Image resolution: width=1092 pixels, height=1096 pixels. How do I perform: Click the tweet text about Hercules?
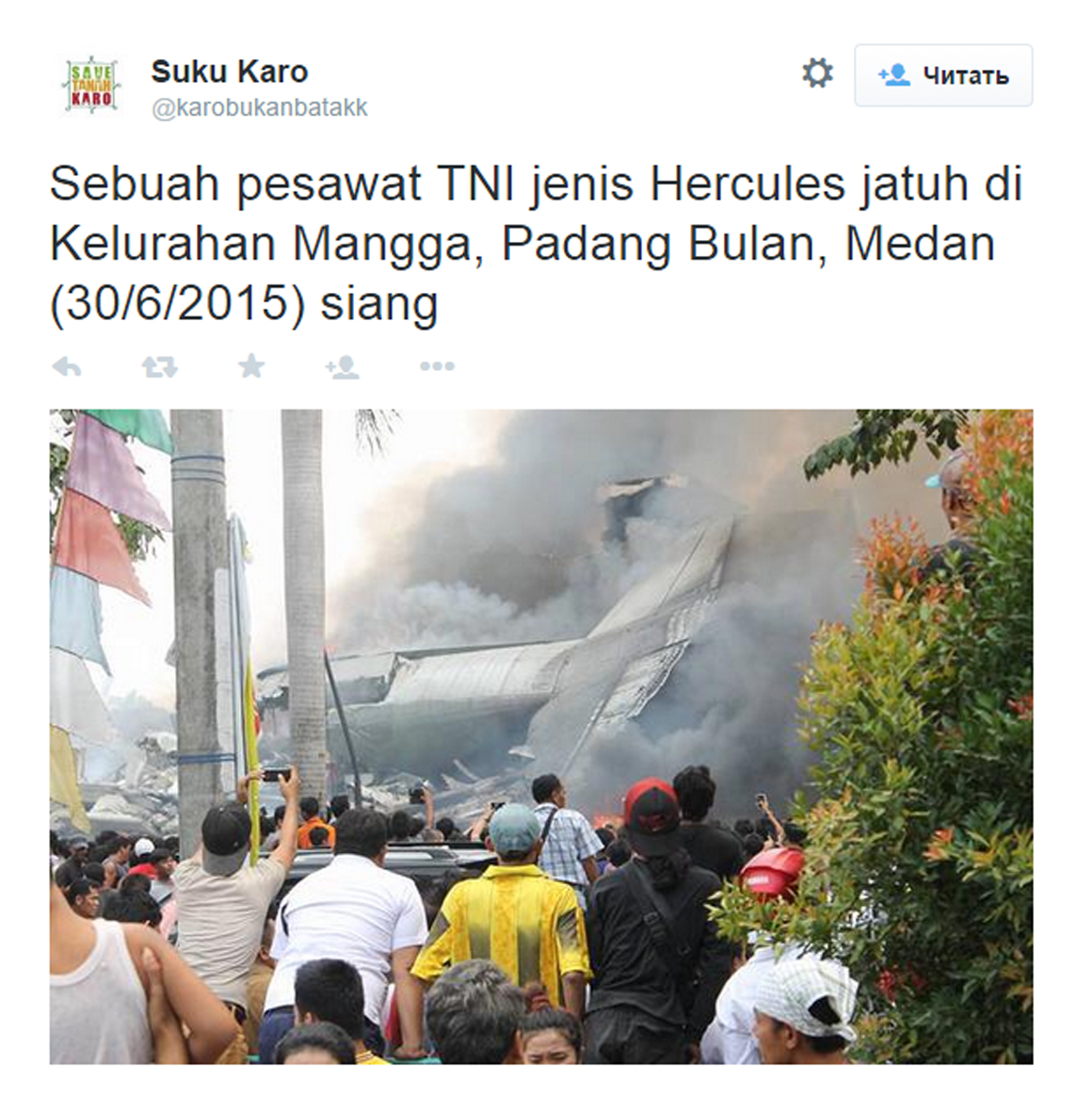537,244
